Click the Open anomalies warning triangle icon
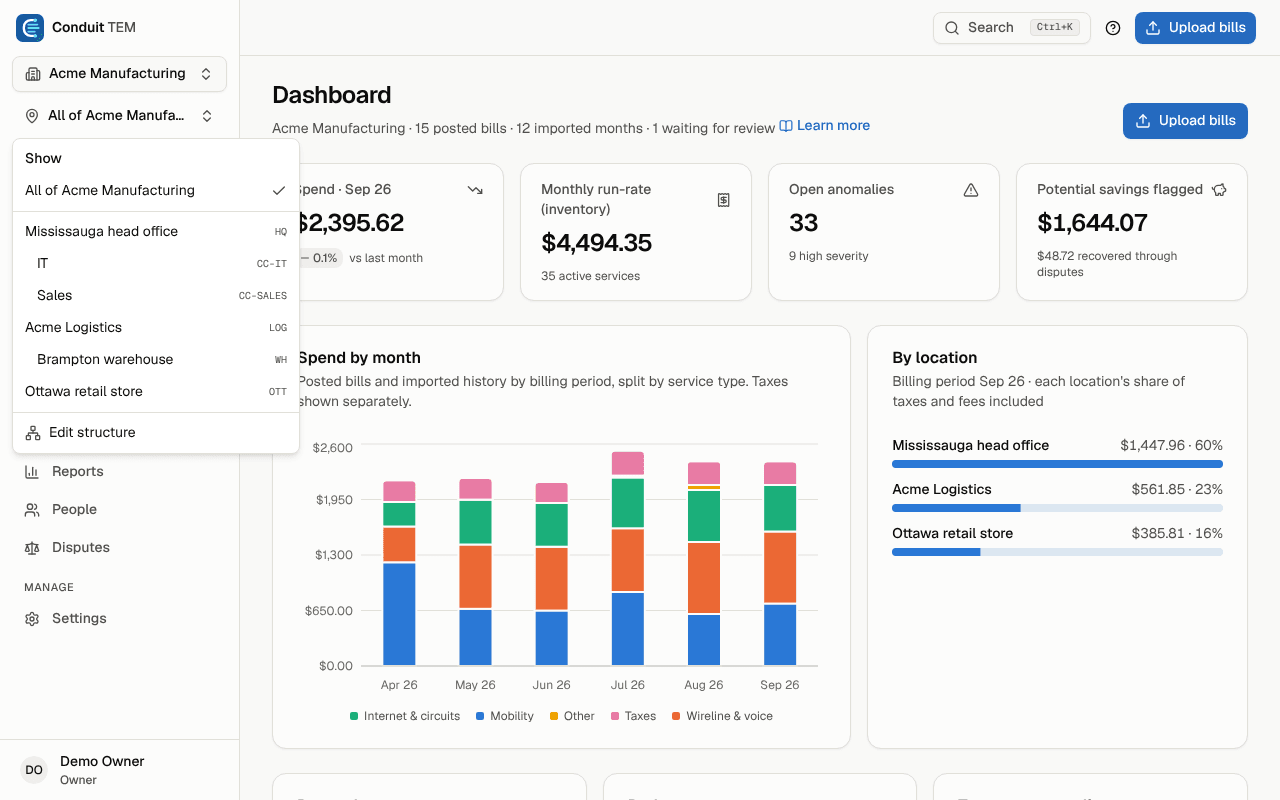The image size is (1280, 800). [971, 190]
